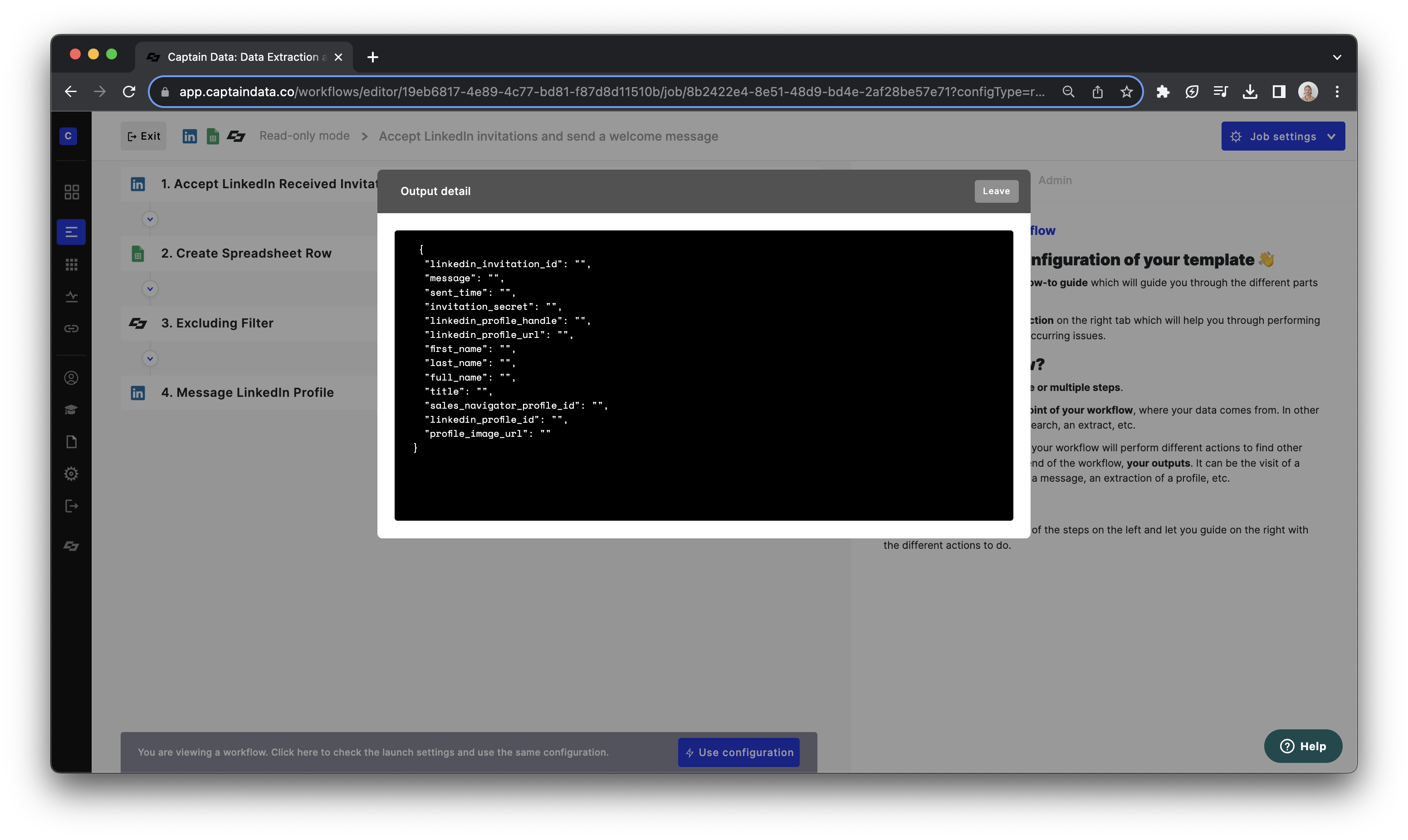Select the Captain Data browser tab

244,57
